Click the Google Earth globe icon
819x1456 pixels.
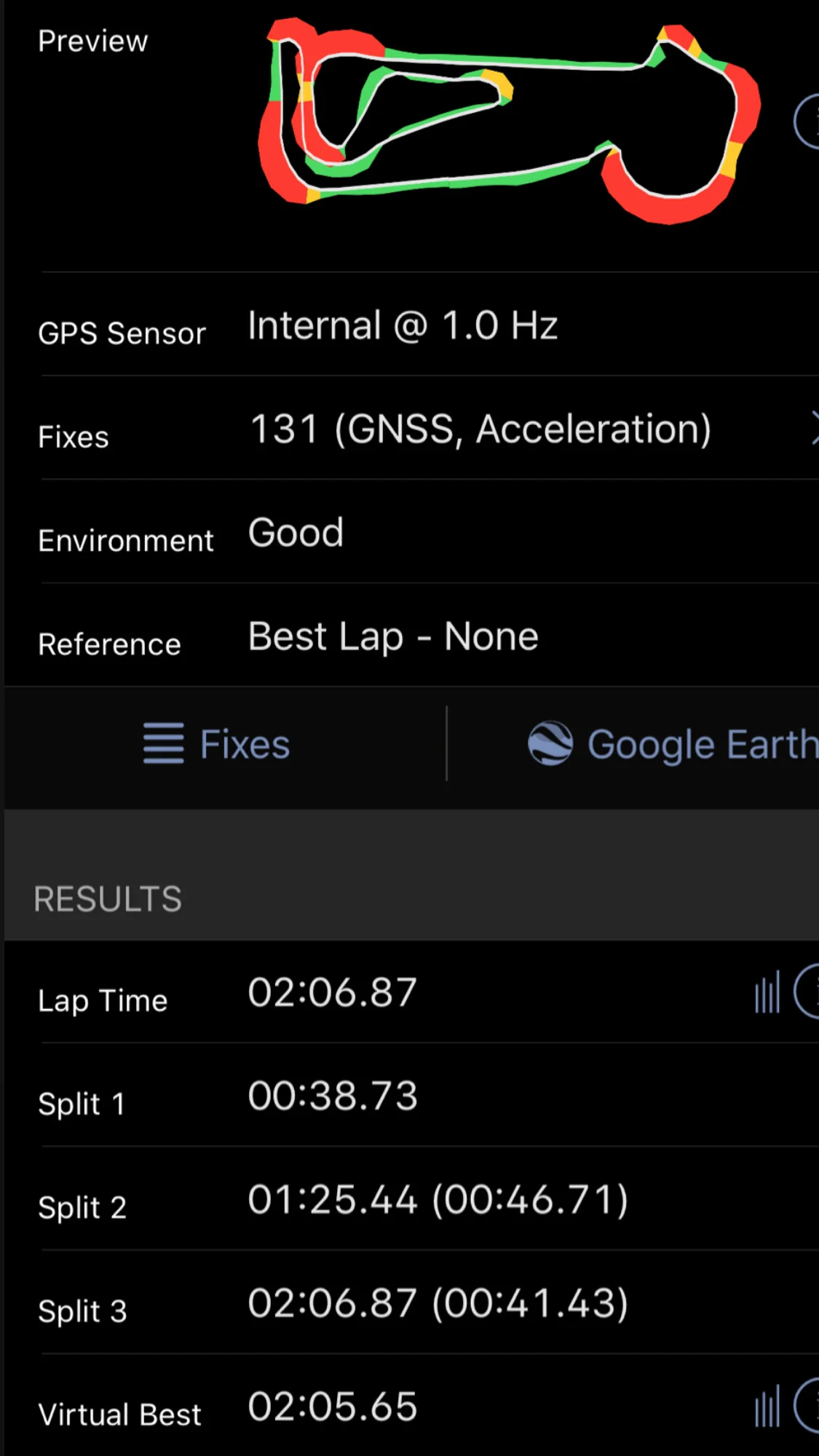tap(550, 743)
